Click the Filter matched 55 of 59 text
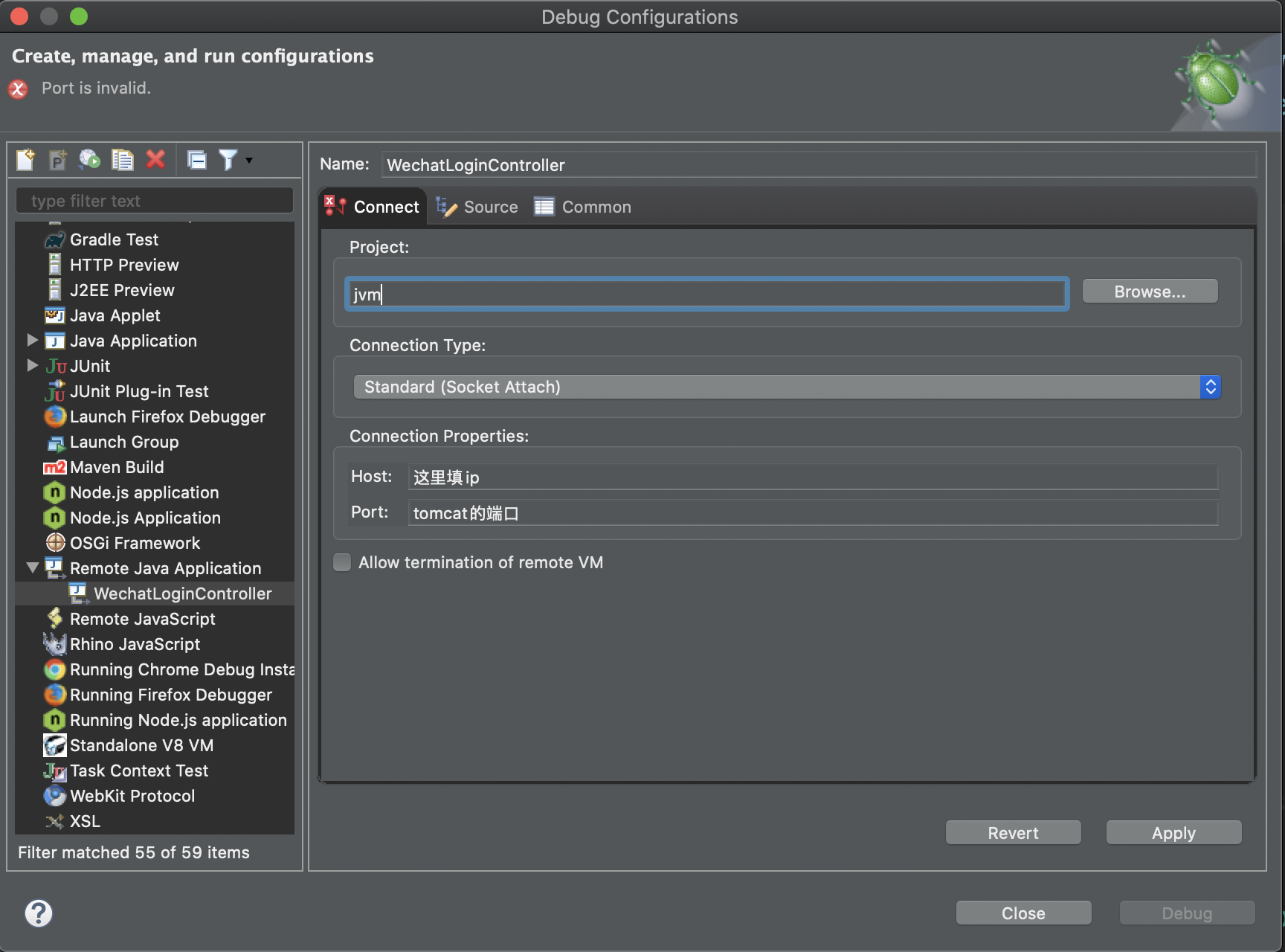1285x952 pixels. 134,852
